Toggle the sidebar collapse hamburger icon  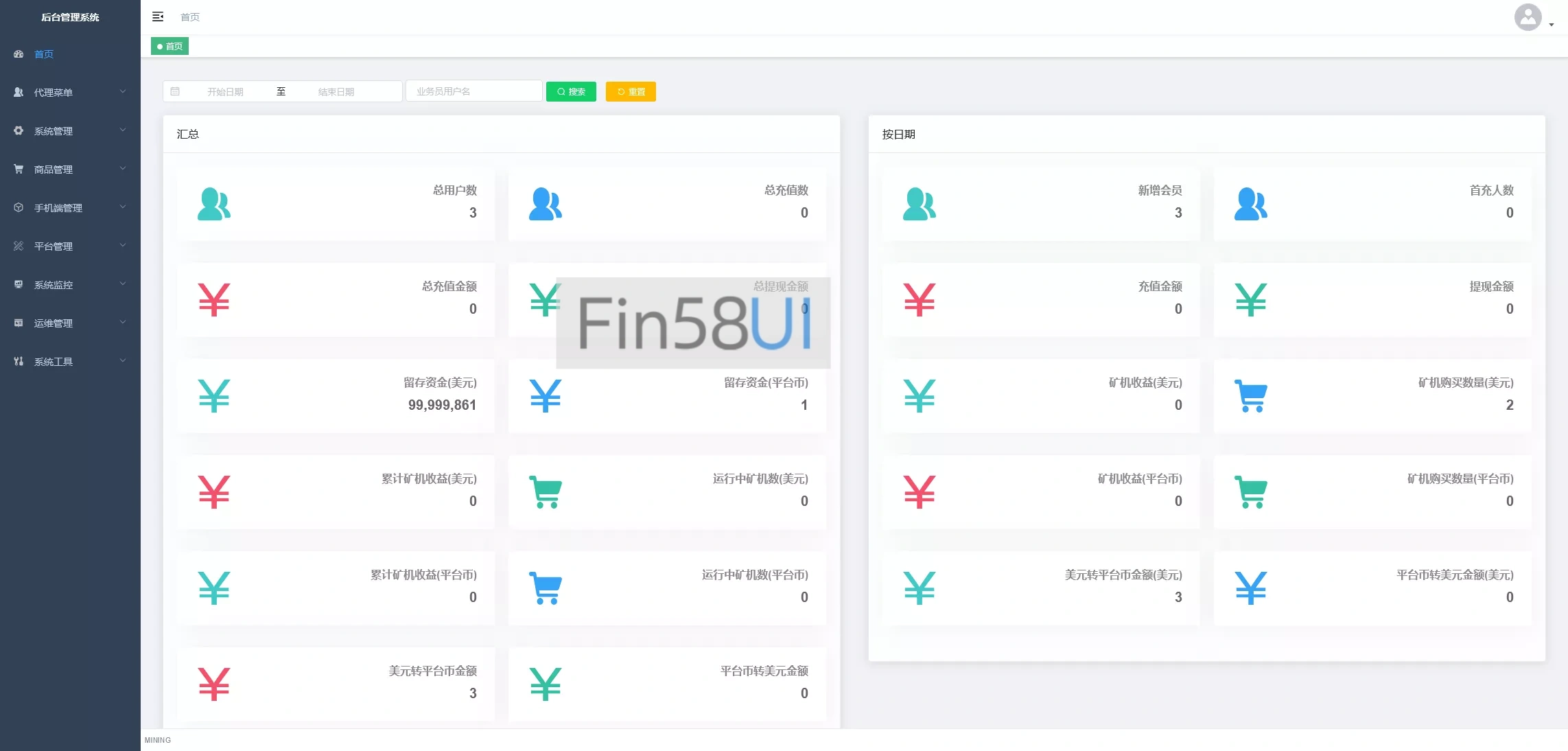click(x=158, y=16)
